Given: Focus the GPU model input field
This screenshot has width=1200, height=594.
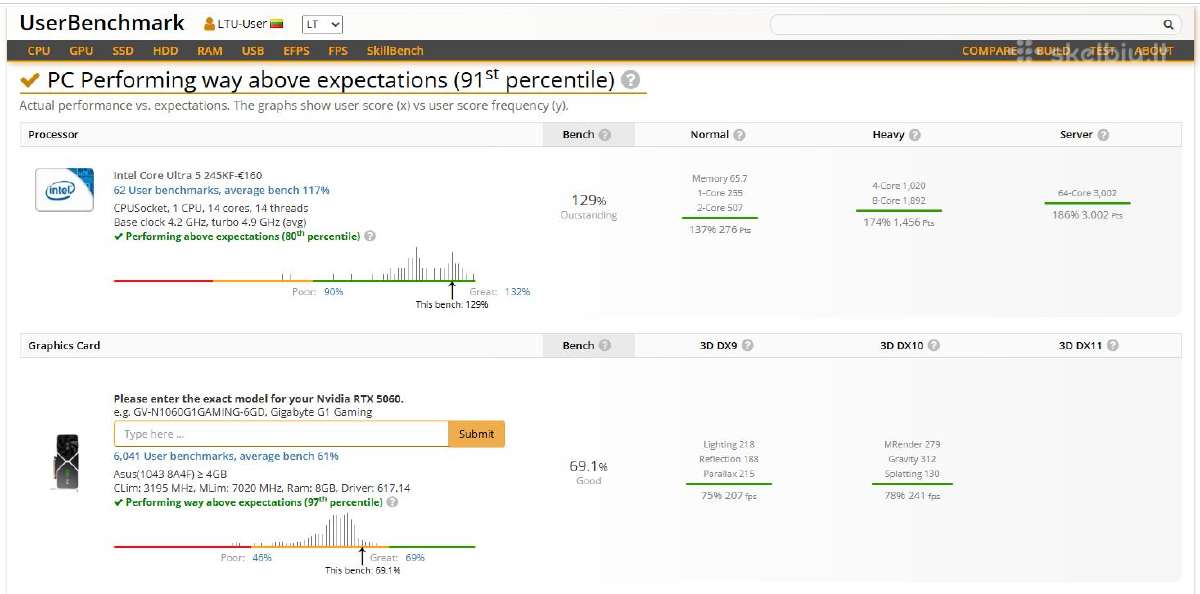Looking at the screenshot, I should tap(281, 434).
